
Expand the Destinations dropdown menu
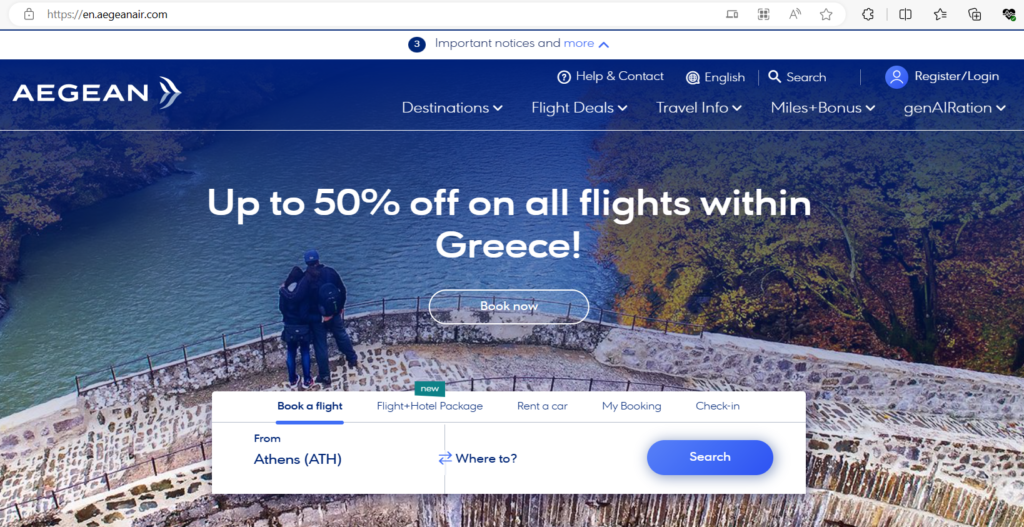pyautogui.click(x=452, y=108)
